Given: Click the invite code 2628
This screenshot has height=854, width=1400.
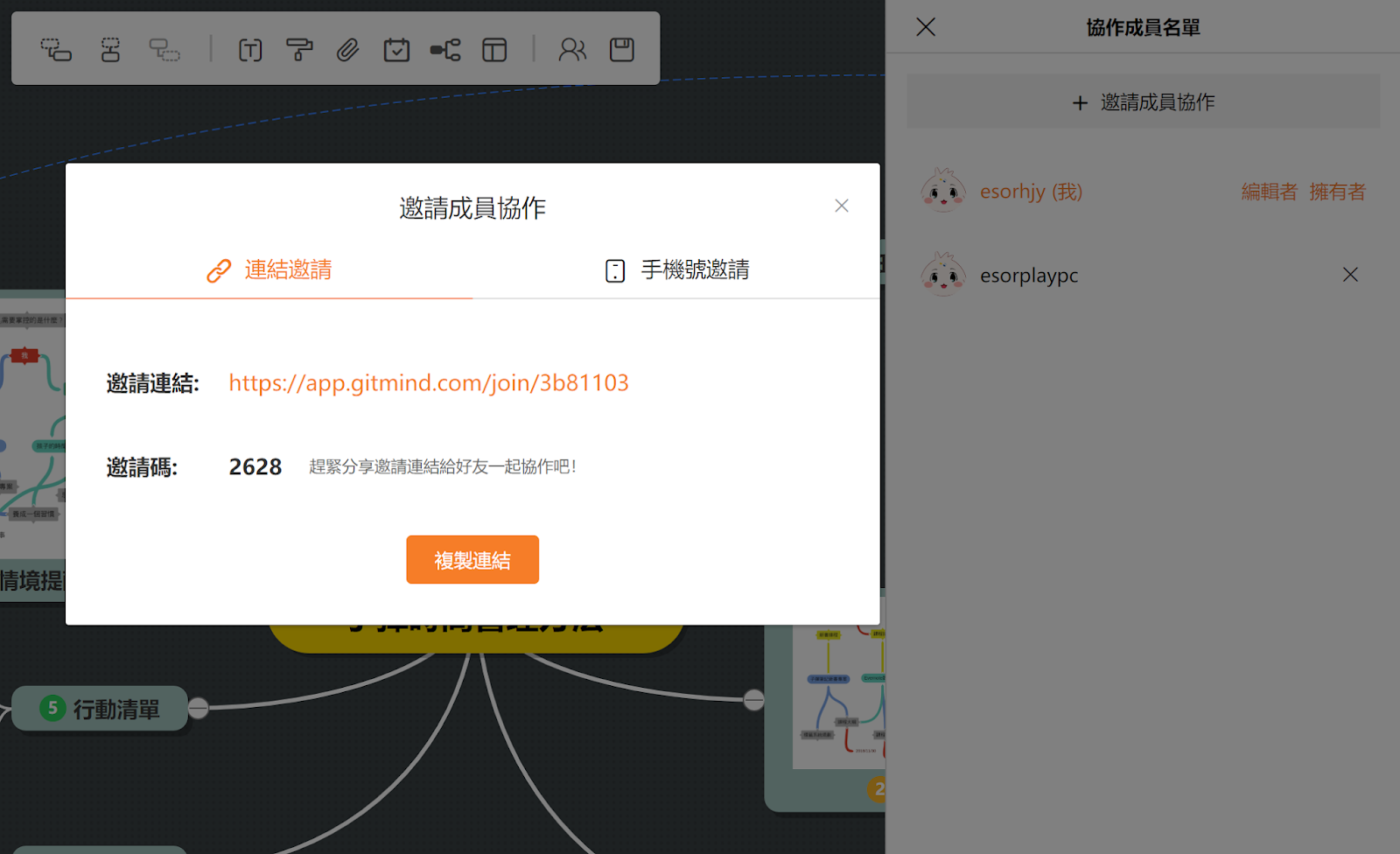Looking at the screenshot, I should tap(255, 467).
